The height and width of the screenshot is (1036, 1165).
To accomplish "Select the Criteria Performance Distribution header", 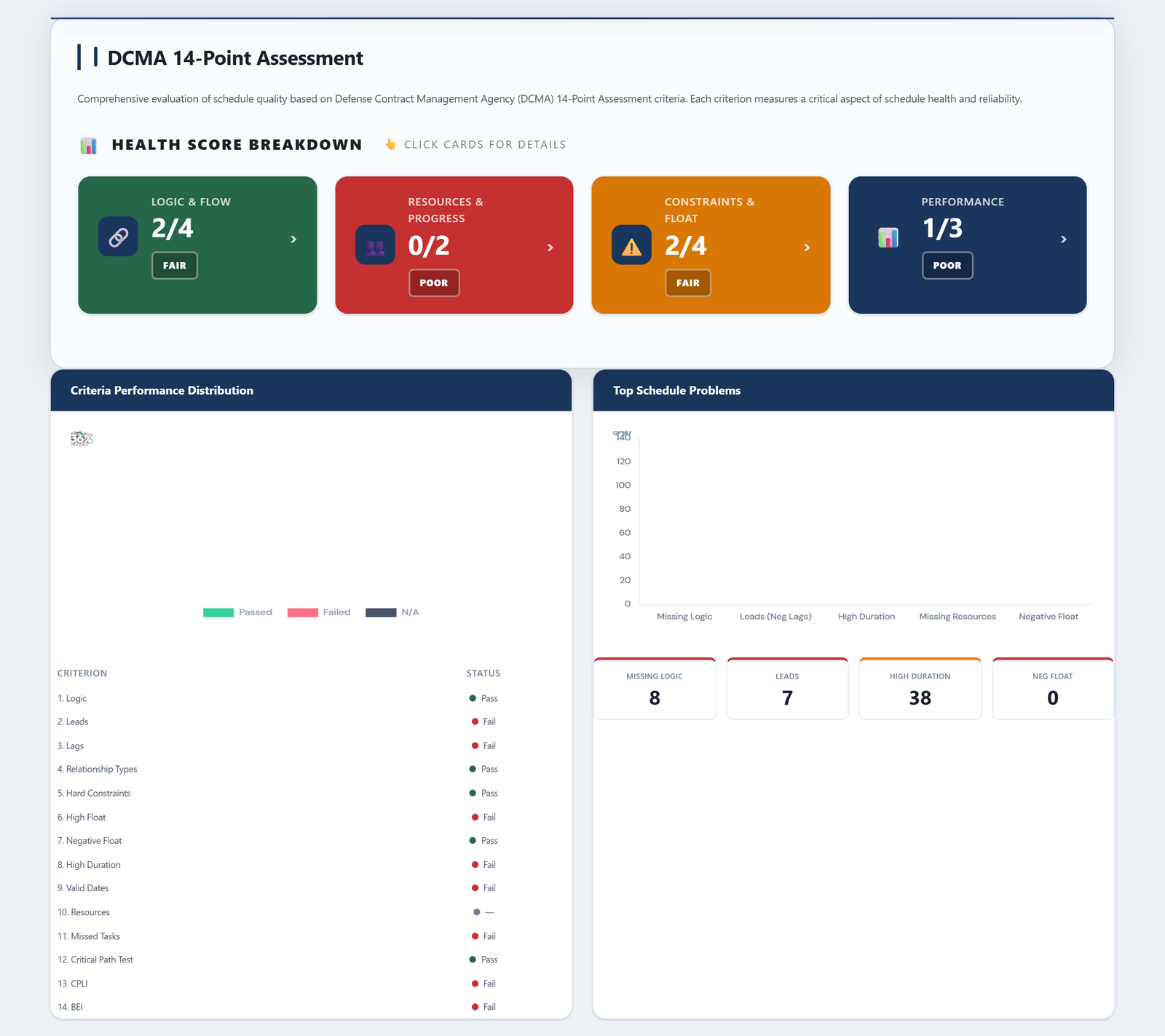I will (x=162, y=390).
